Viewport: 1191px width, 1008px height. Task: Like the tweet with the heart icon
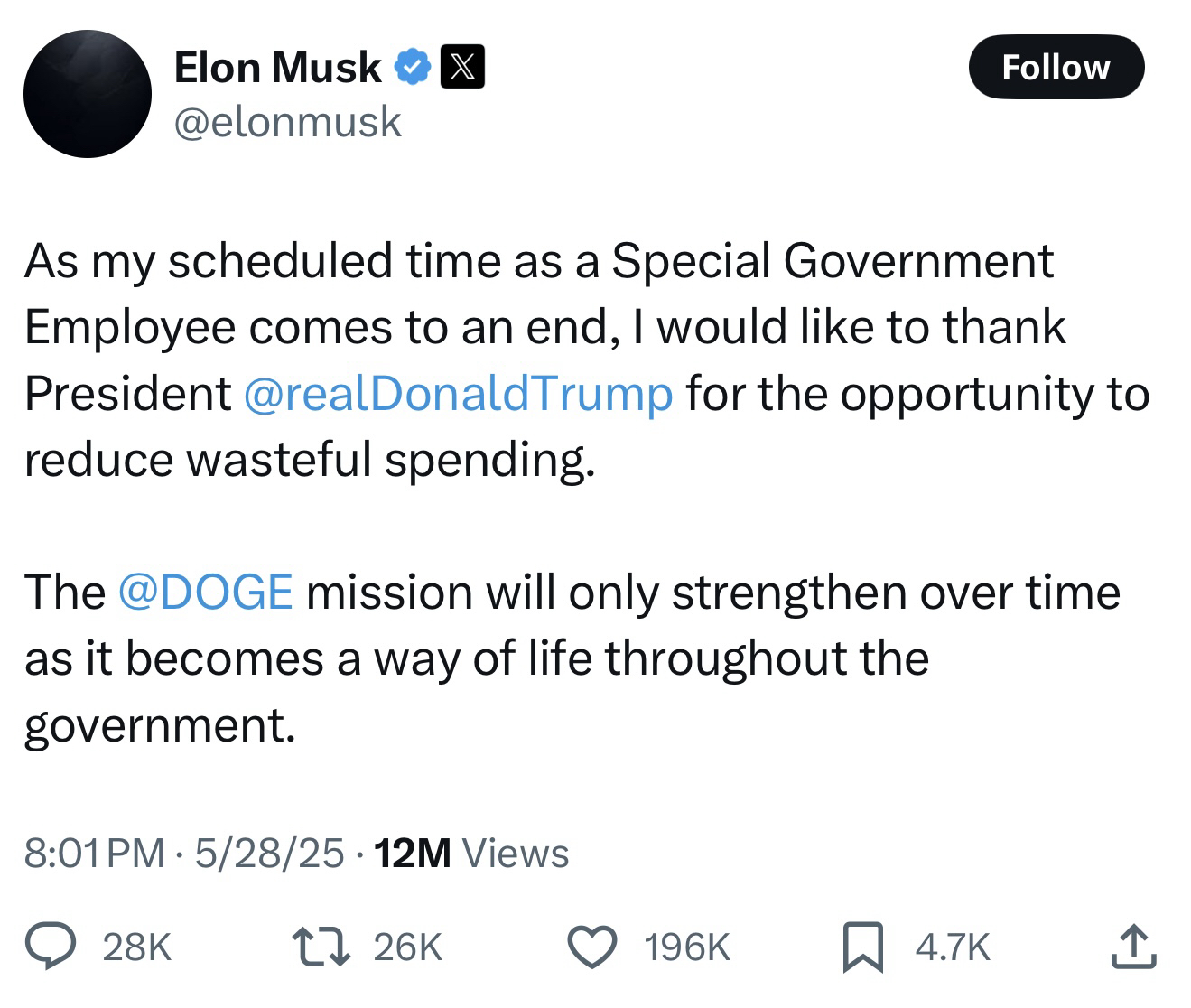pos(594,946)
